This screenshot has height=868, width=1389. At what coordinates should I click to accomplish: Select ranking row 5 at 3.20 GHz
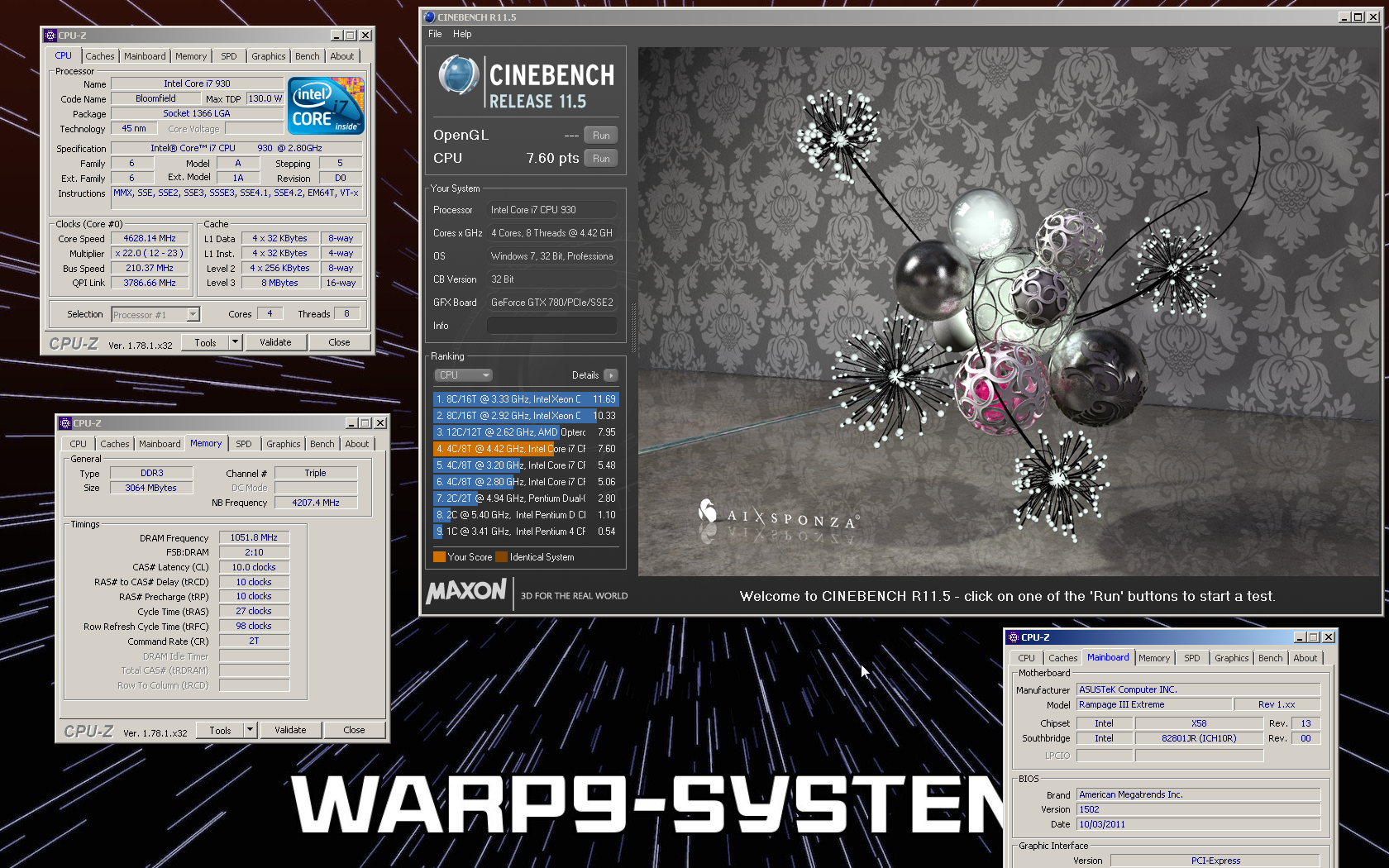[526, 465]
